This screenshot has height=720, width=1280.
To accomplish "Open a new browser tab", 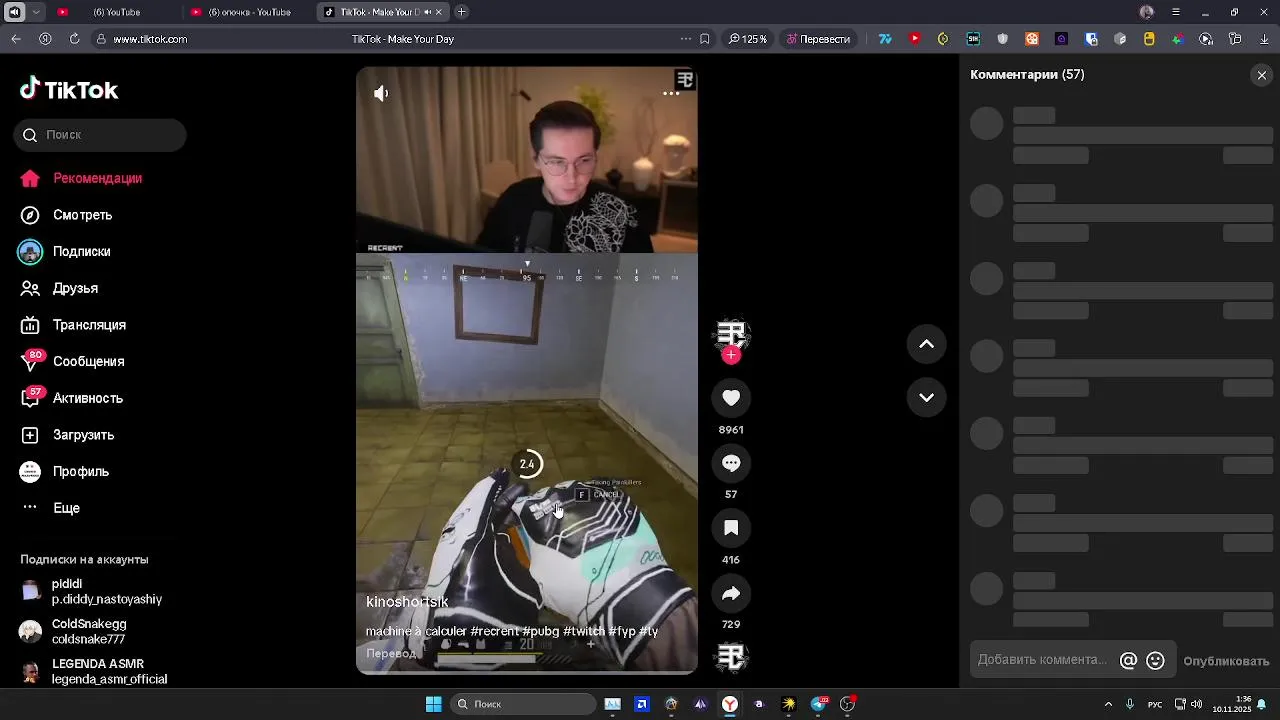I will click(x=461, y=12).
